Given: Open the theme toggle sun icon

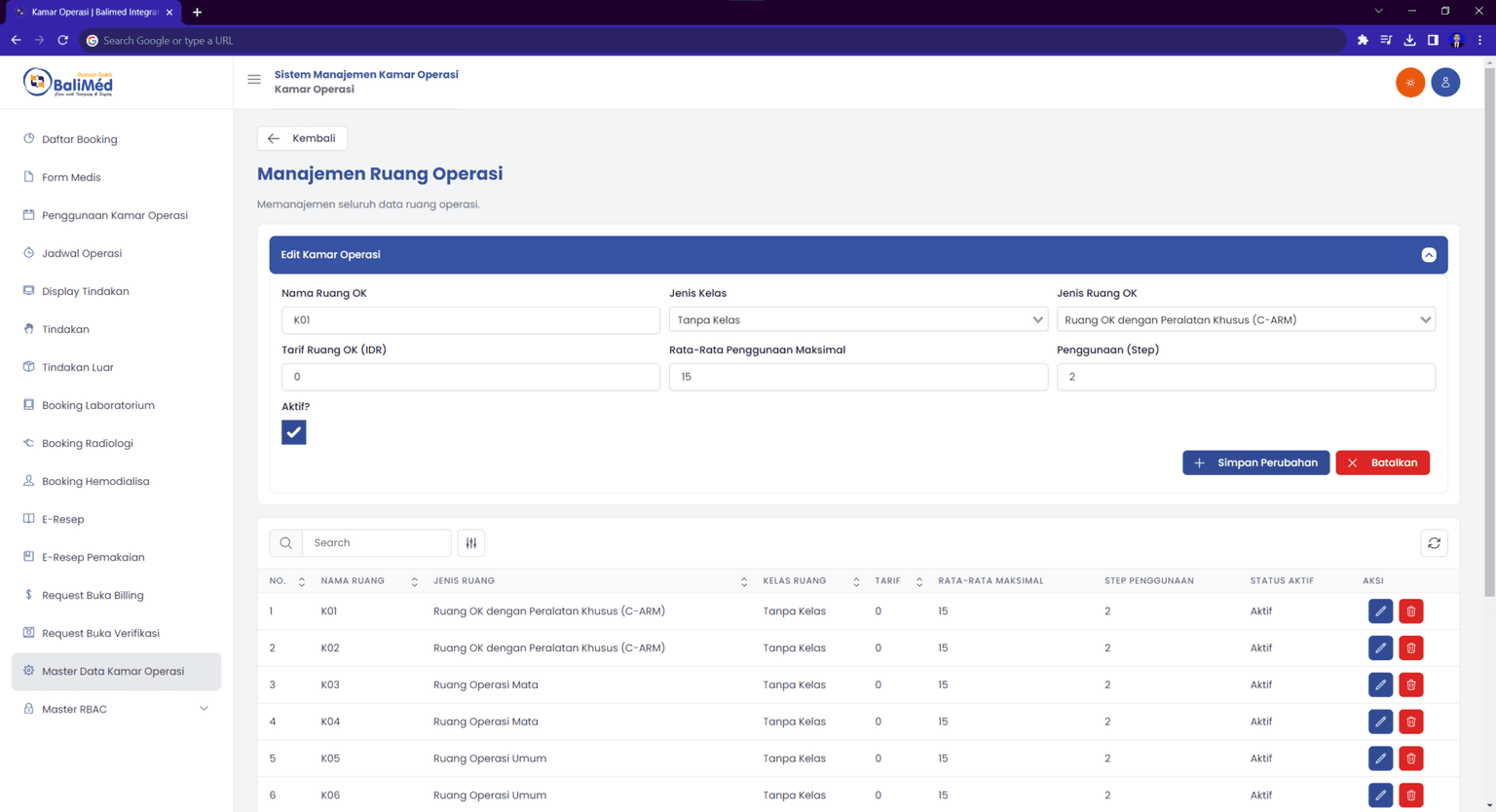Looking at the screenshot, I should pyautogui.click(x=1410, y=83).
